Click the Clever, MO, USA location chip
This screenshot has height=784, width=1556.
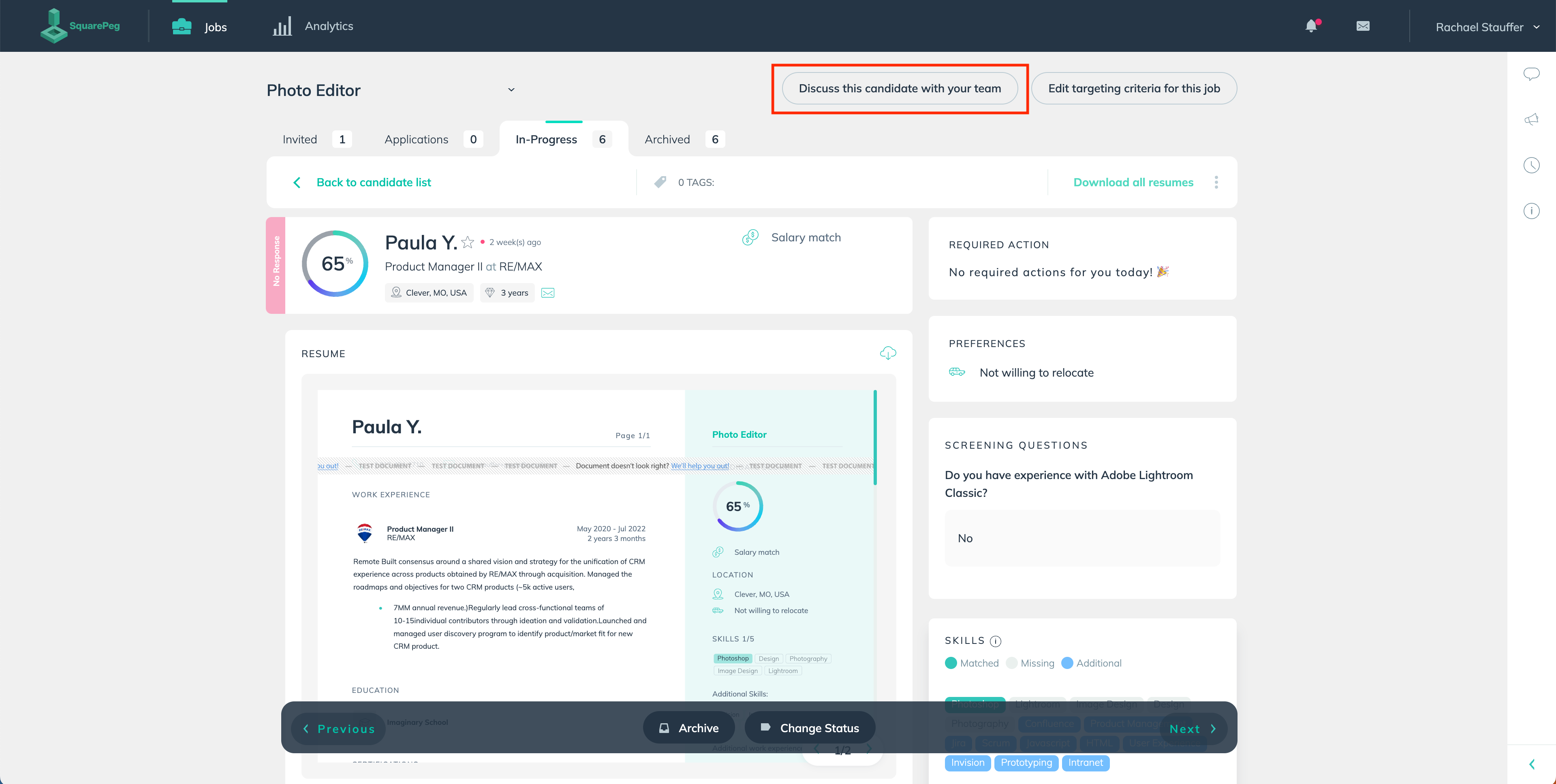pos(429,293)
